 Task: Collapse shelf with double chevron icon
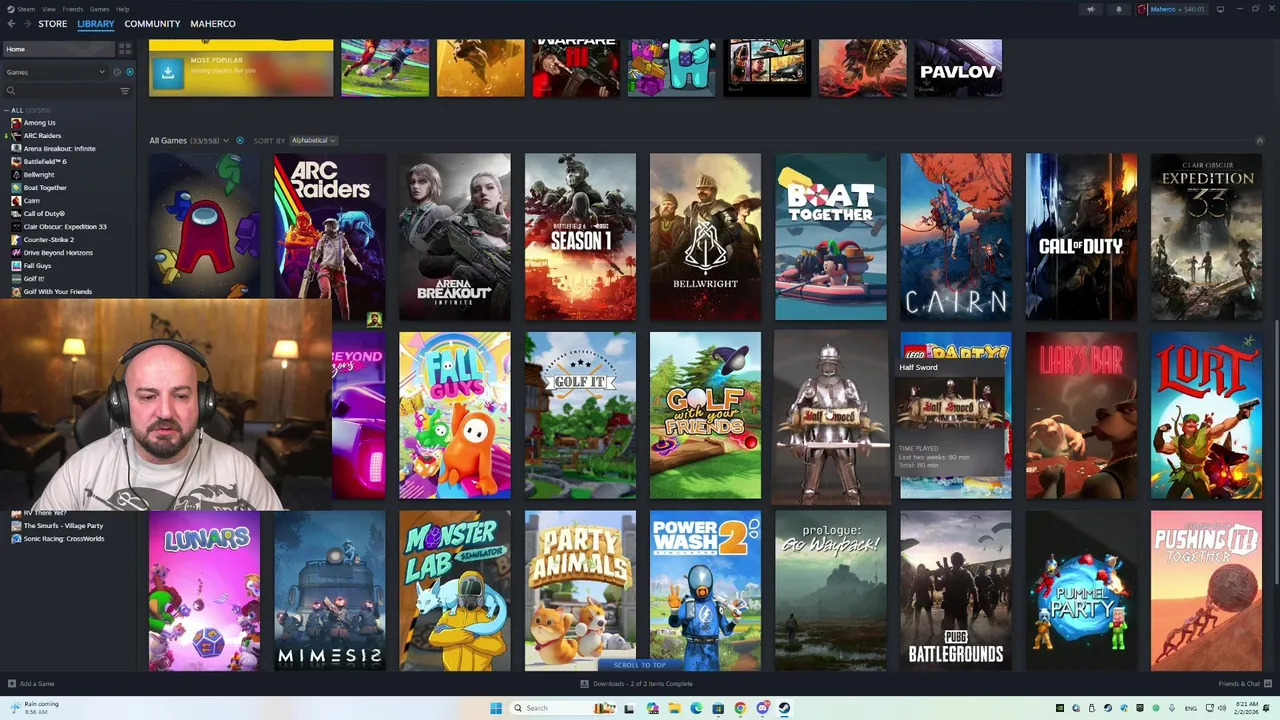point(1259,141)
